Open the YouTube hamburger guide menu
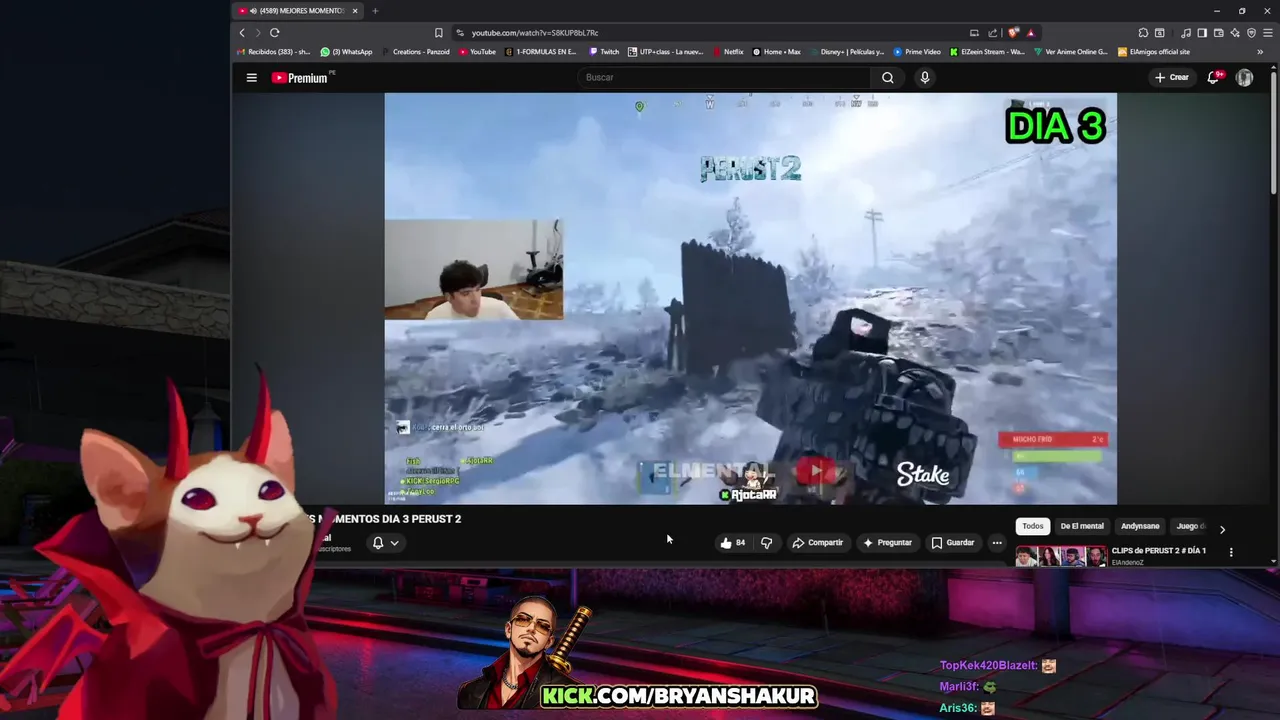Image resolution: width=1280 pixels, height=720 pixels. coord(252,77)
